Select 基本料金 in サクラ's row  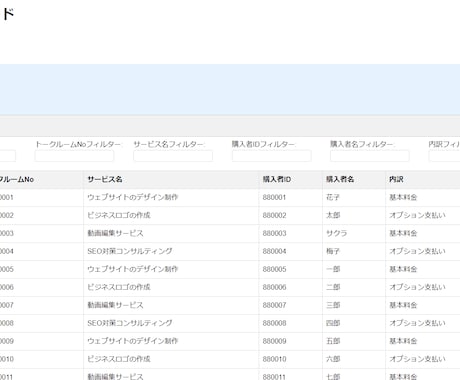tap(403, 233)
